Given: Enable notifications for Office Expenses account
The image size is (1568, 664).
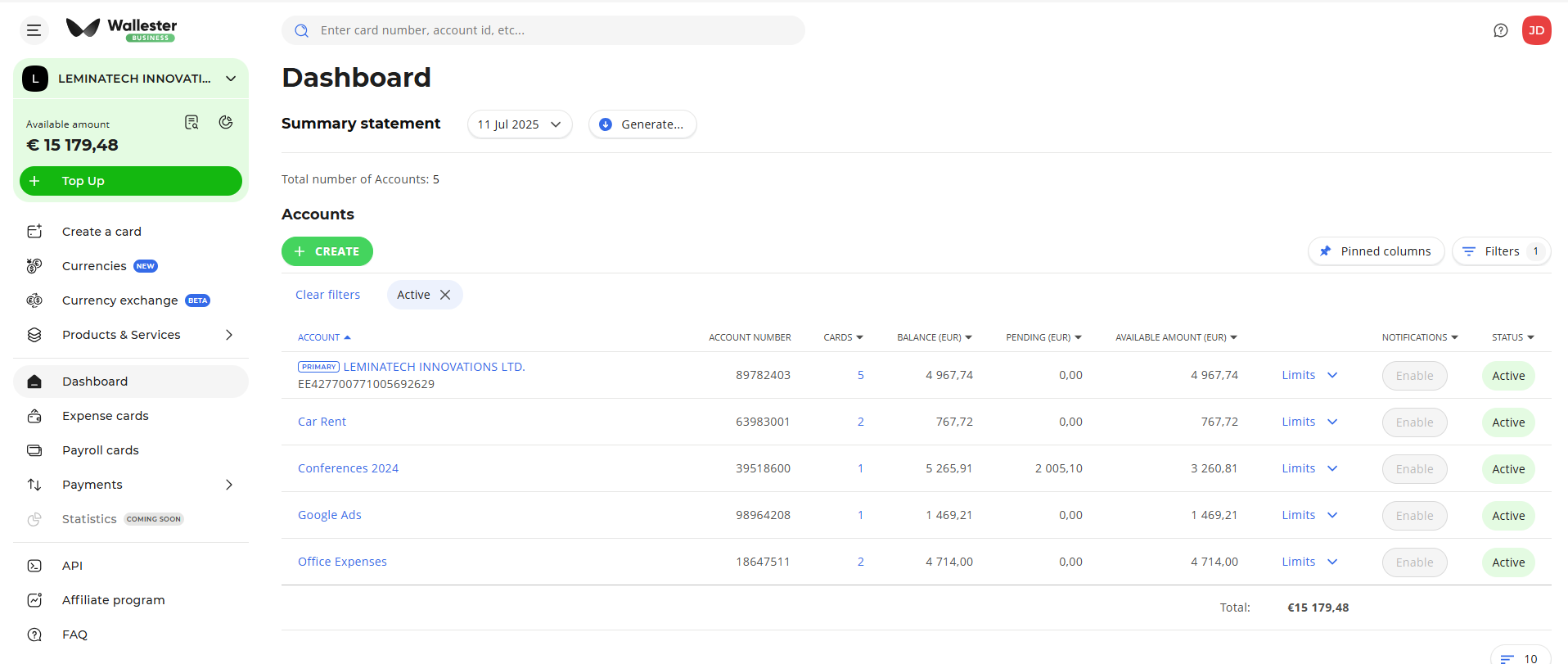Looking at the screenshot, I should (1414, 562).
